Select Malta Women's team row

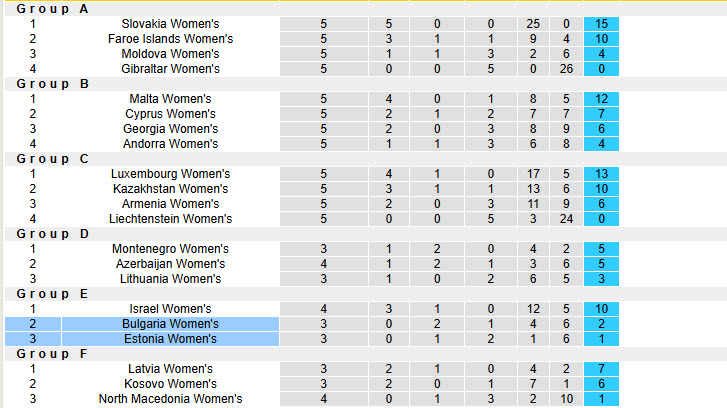point(170,99)
